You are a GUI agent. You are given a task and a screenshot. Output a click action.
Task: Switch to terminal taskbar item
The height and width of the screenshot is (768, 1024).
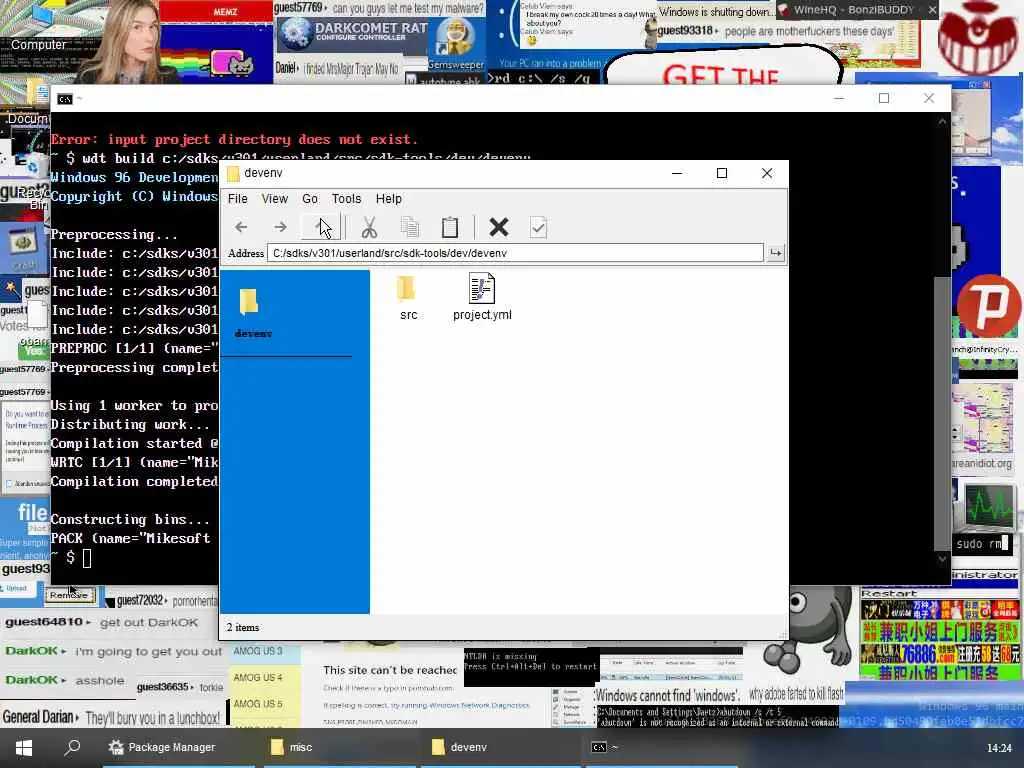click(660, 747)
